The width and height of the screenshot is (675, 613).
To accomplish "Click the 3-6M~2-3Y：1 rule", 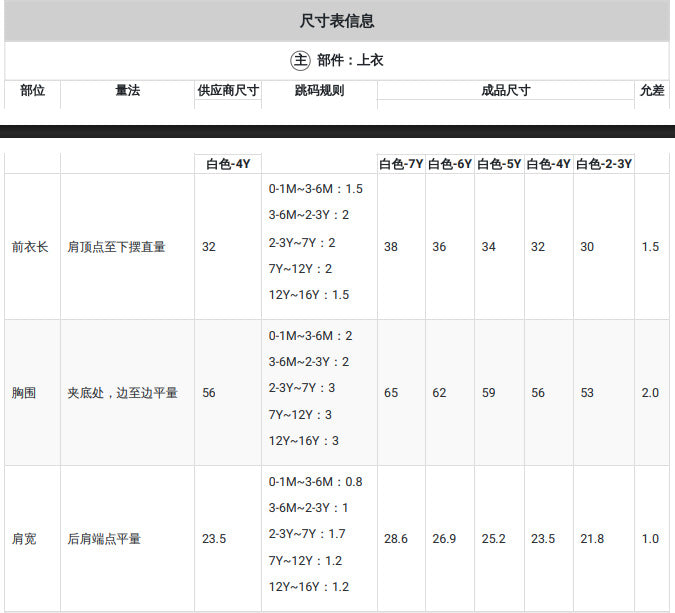I will [x=308, y=508].
